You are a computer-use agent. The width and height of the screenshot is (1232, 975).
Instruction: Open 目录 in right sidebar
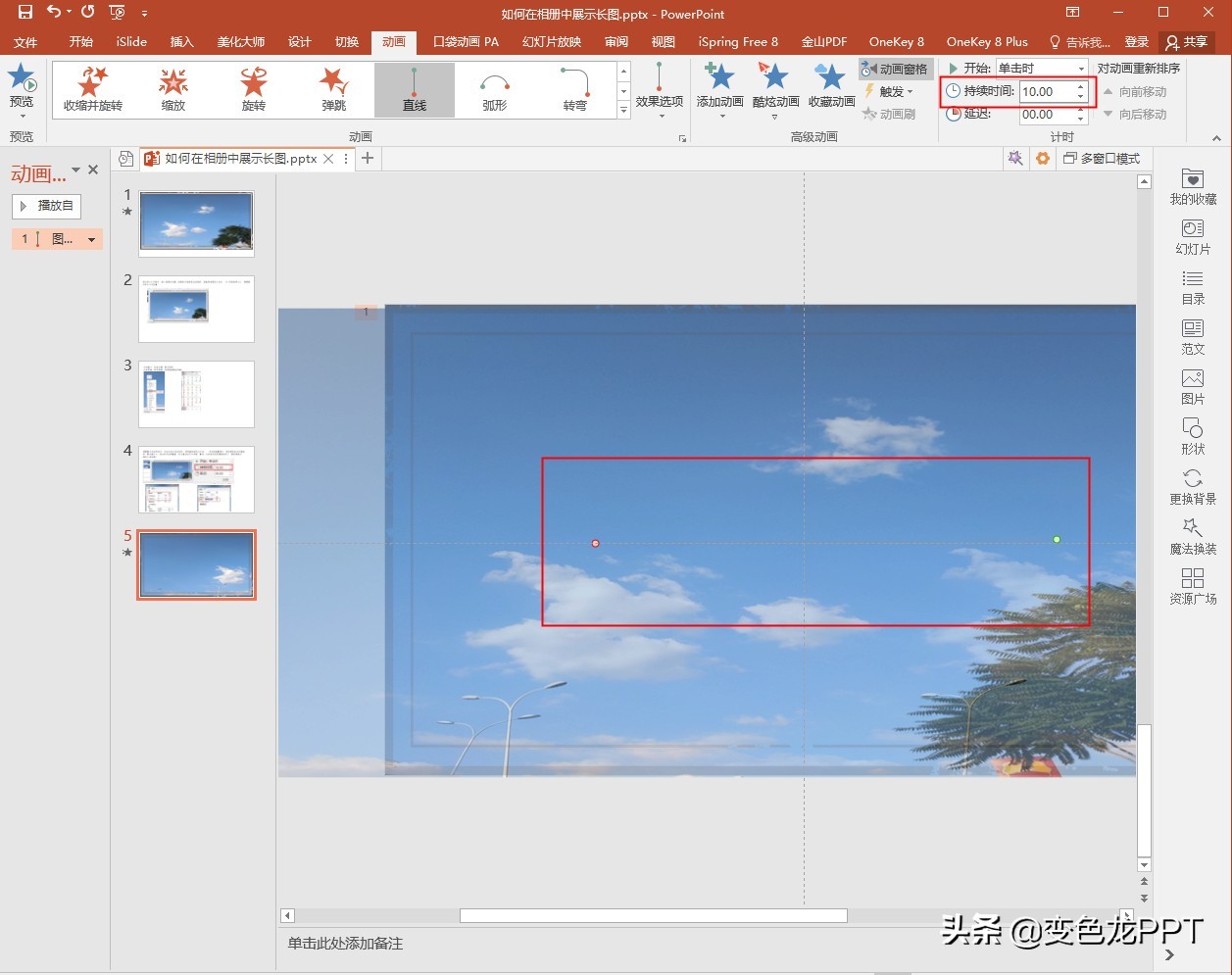[x=1193, y=287]
